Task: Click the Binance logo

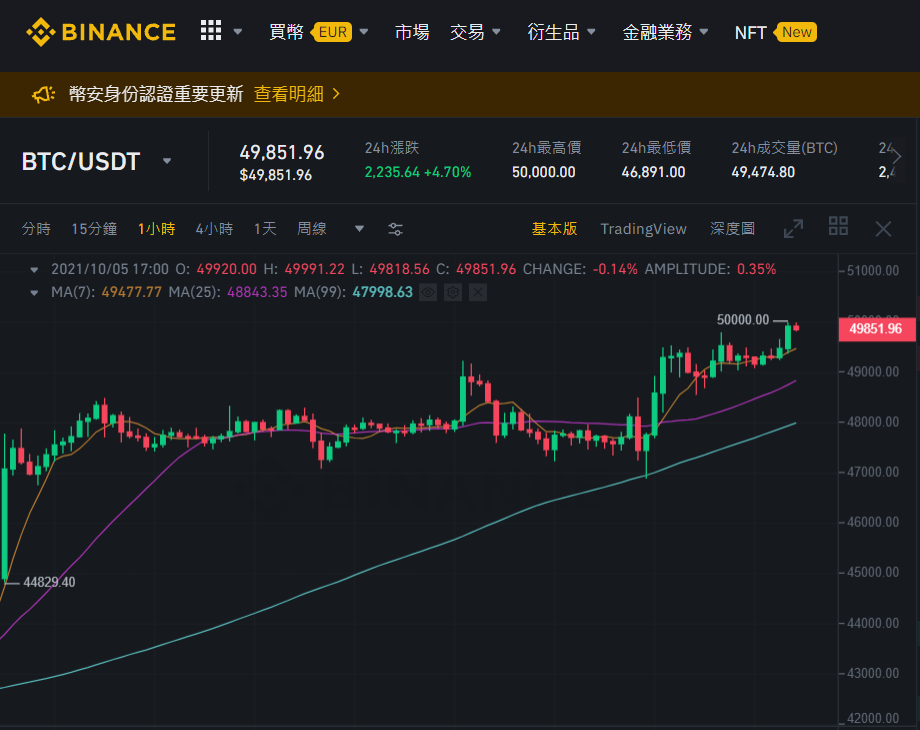Action: point(101,32)
